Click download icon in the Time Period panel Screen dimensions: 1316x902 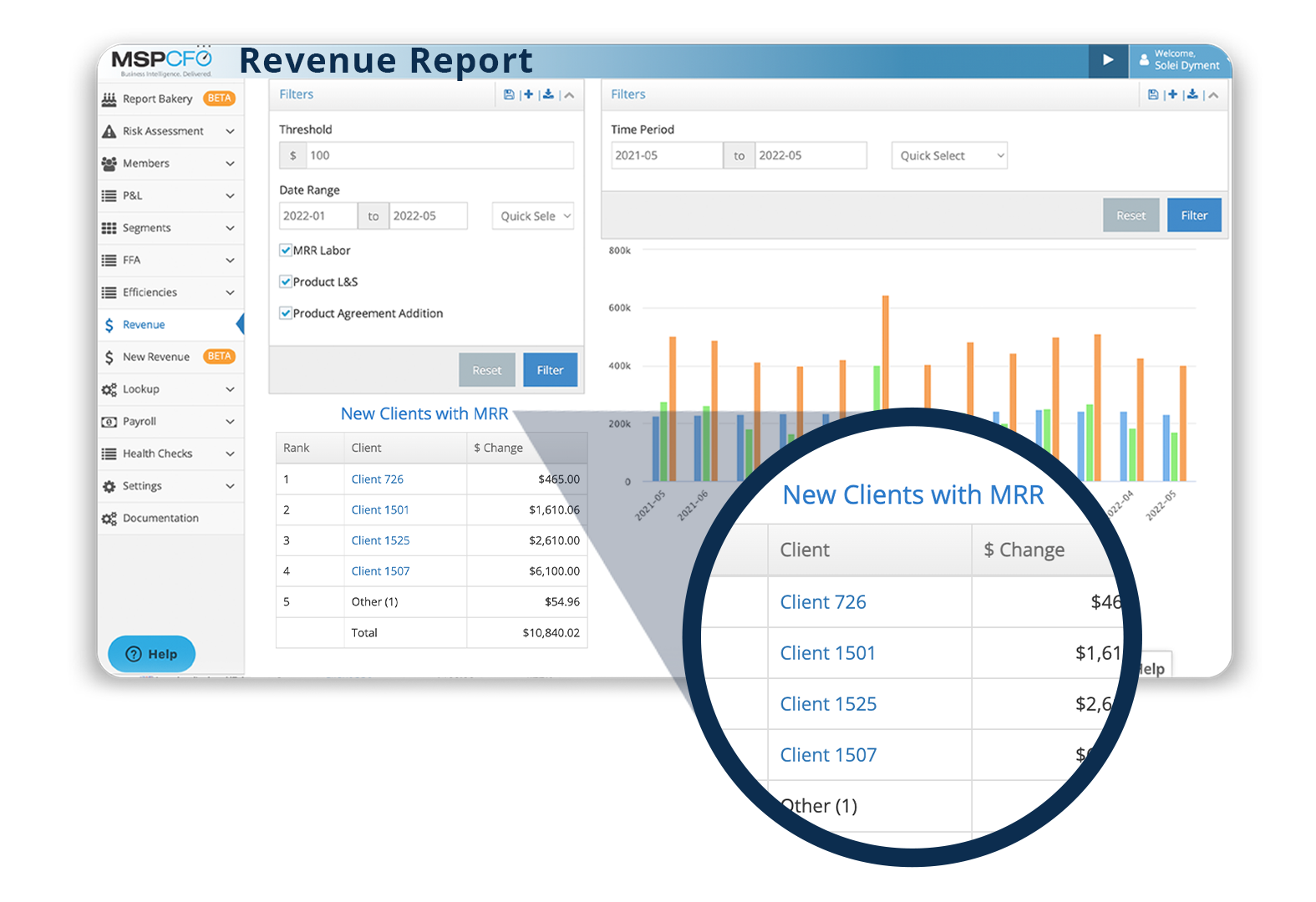1192,94
